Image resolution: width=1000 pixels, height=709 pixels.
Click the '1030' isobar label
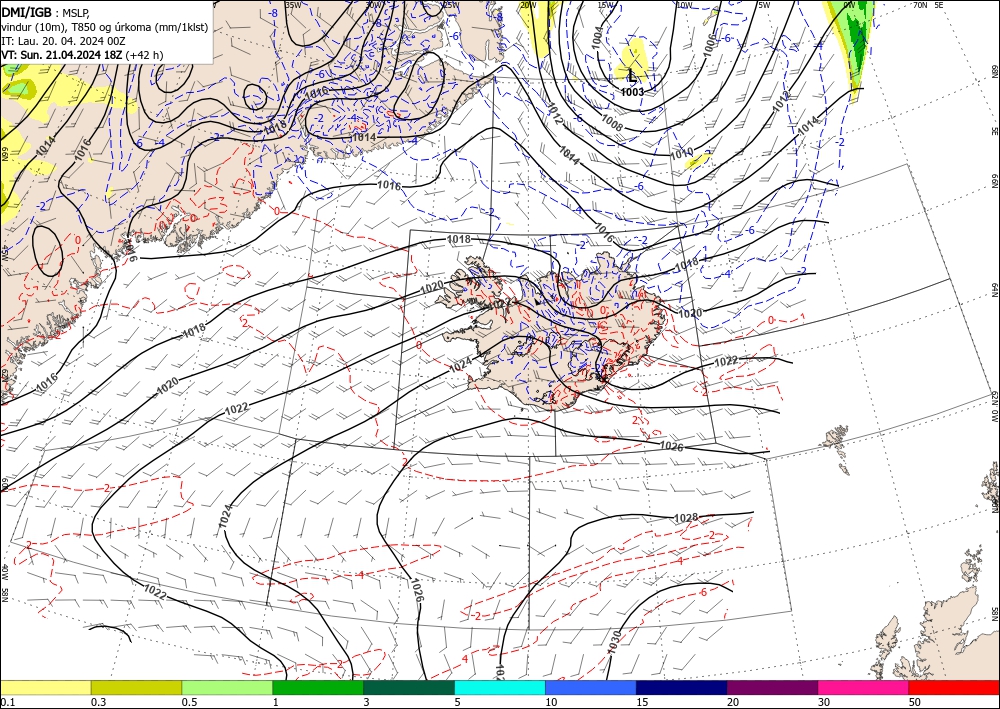click(615, 640)
